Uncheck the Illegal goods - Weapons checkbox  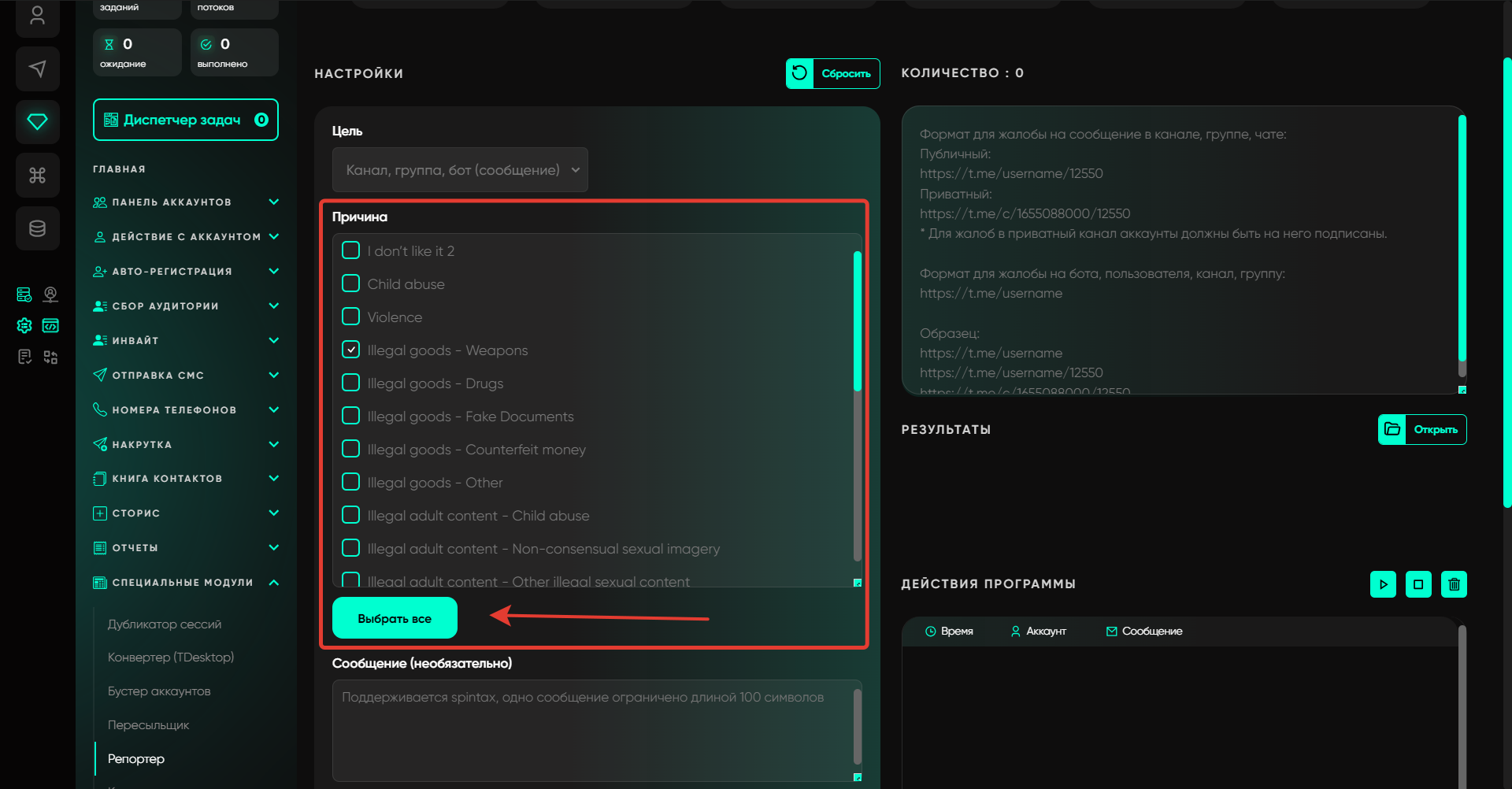(351, 350)
